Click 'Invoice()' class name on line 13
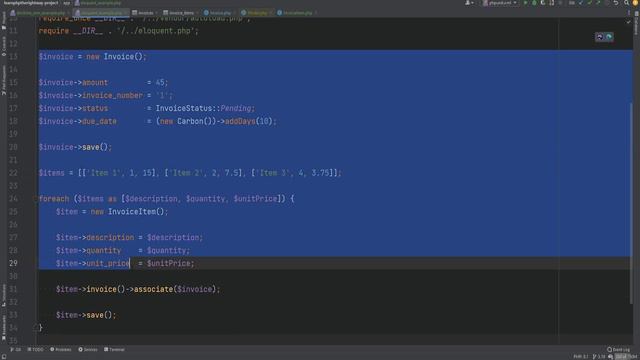This screenshot has height=360, width=640. 122,57
